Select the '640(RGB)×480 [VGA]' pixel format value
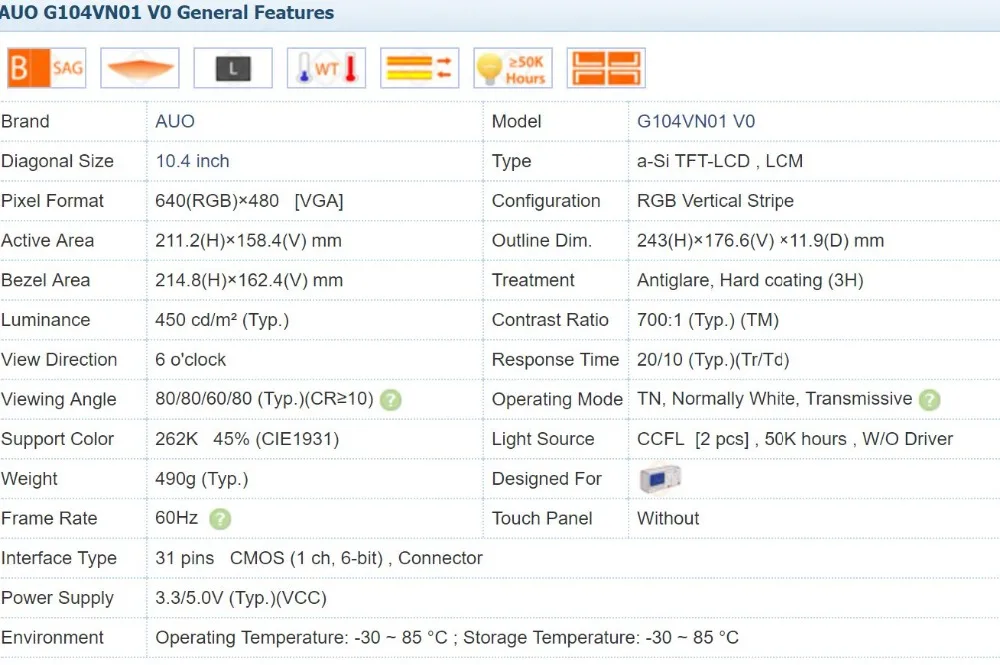This screenshot has width=1000, height=665. coord(249,201)
